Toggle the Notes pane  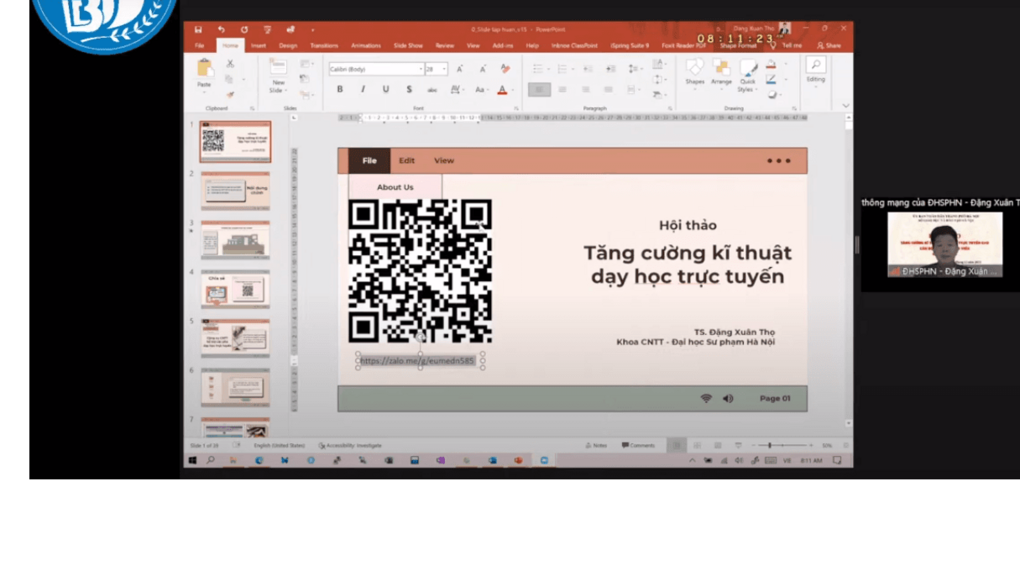pos(596,445)
